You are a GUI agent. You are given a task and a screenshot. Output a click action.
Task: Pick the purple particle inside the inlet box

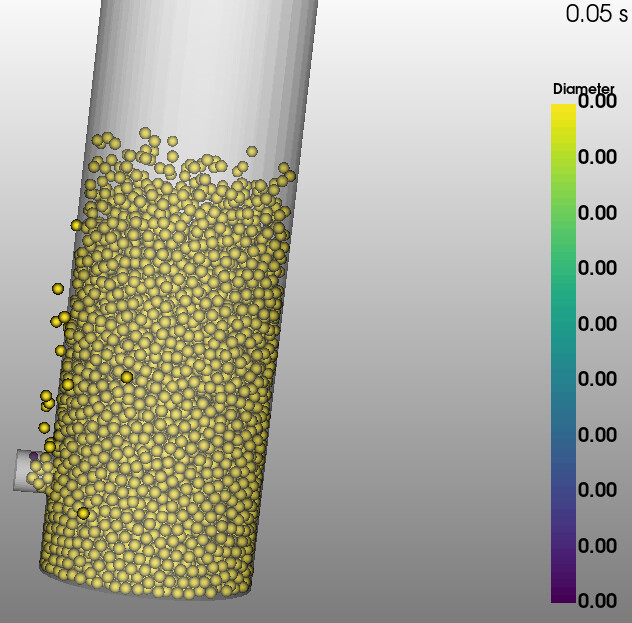point(34,457)
